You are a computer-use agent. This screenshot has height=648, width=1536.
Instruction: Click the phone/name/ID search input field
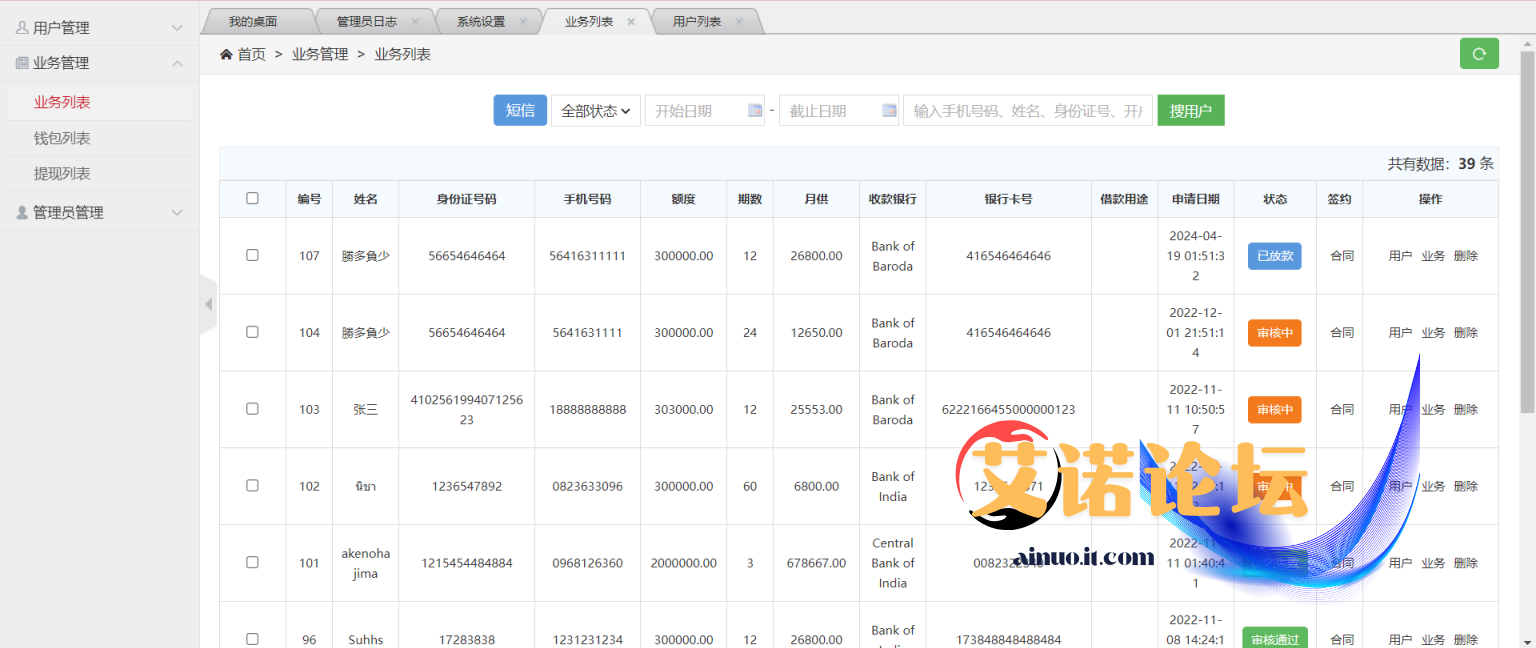click(x=1028, y=110)
